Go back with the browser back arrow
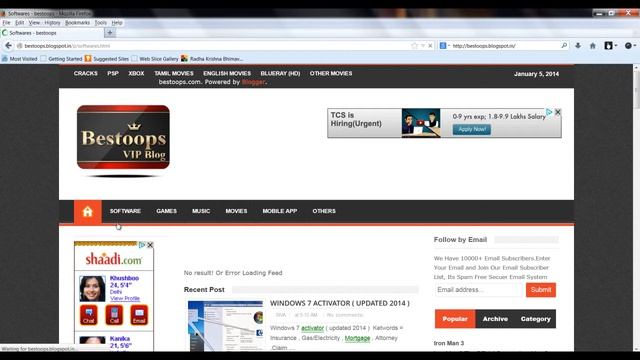The height and width of the screenshot is (360, 640). (9, 46)
